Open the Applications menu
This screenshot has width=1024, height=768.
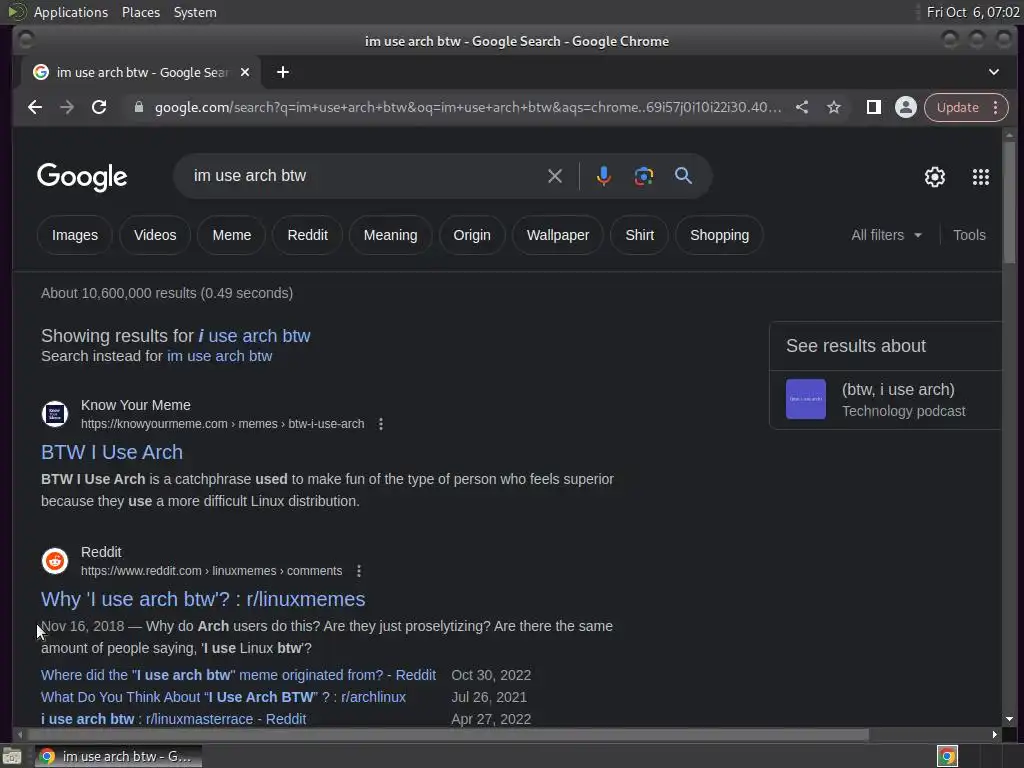click(71, 12)
